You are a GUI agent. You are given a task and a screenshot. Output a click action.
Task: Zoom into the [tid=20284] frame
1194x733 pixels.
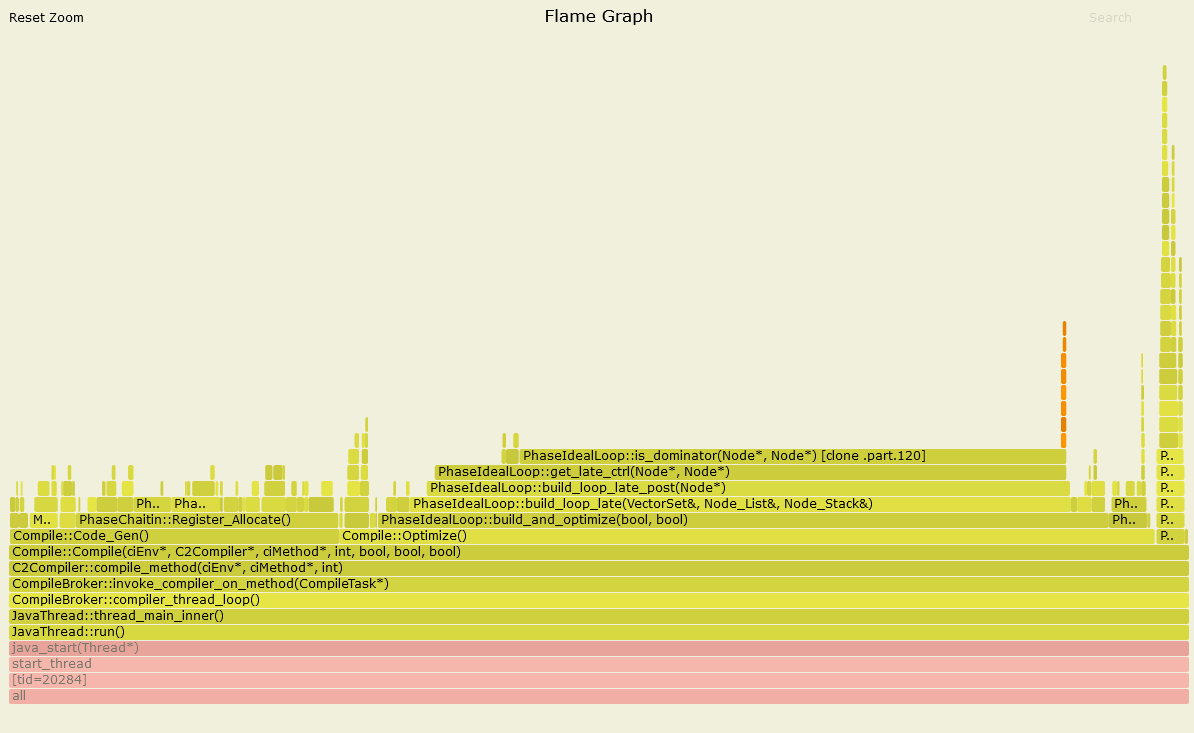pyautogui.click(x=598, y=680)
